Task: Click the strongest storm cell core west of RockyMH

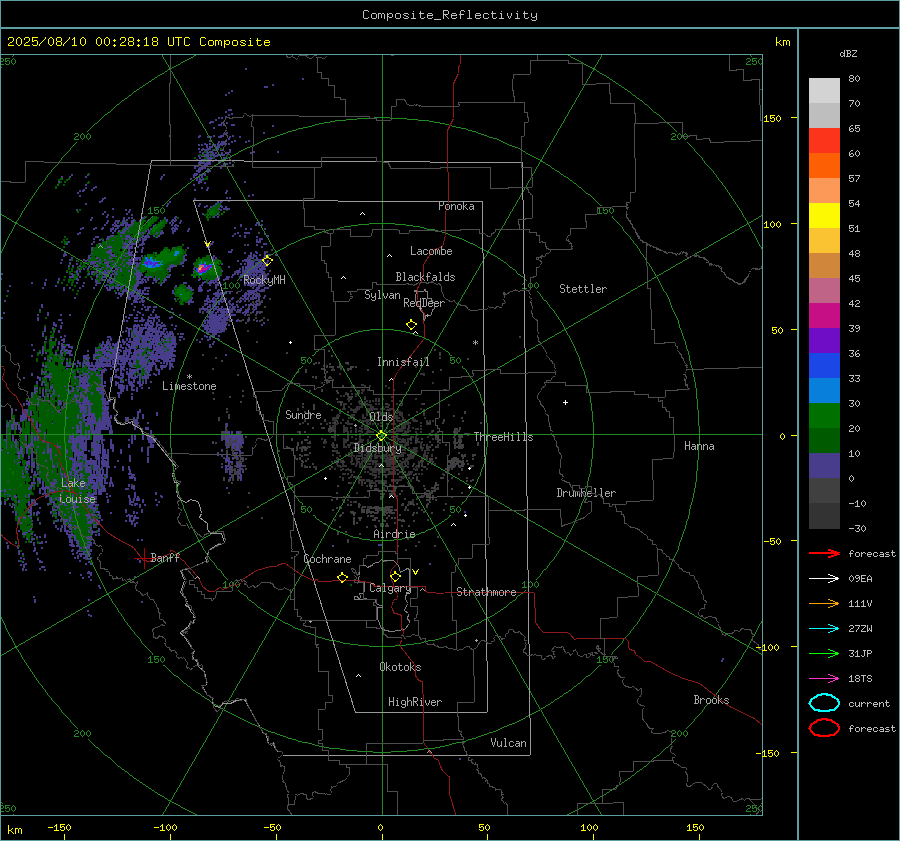Action: click(x=202, y=268)
